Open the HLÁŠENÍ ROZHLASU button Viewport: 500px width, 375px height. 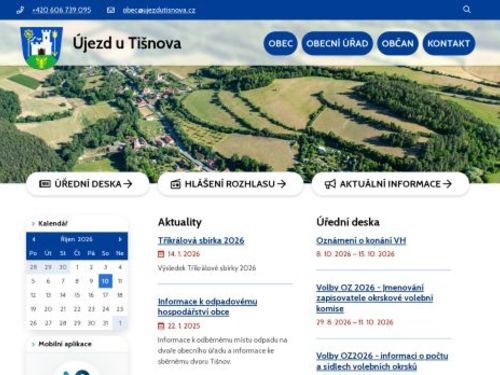pyautogui.click(x=230, y=184)
